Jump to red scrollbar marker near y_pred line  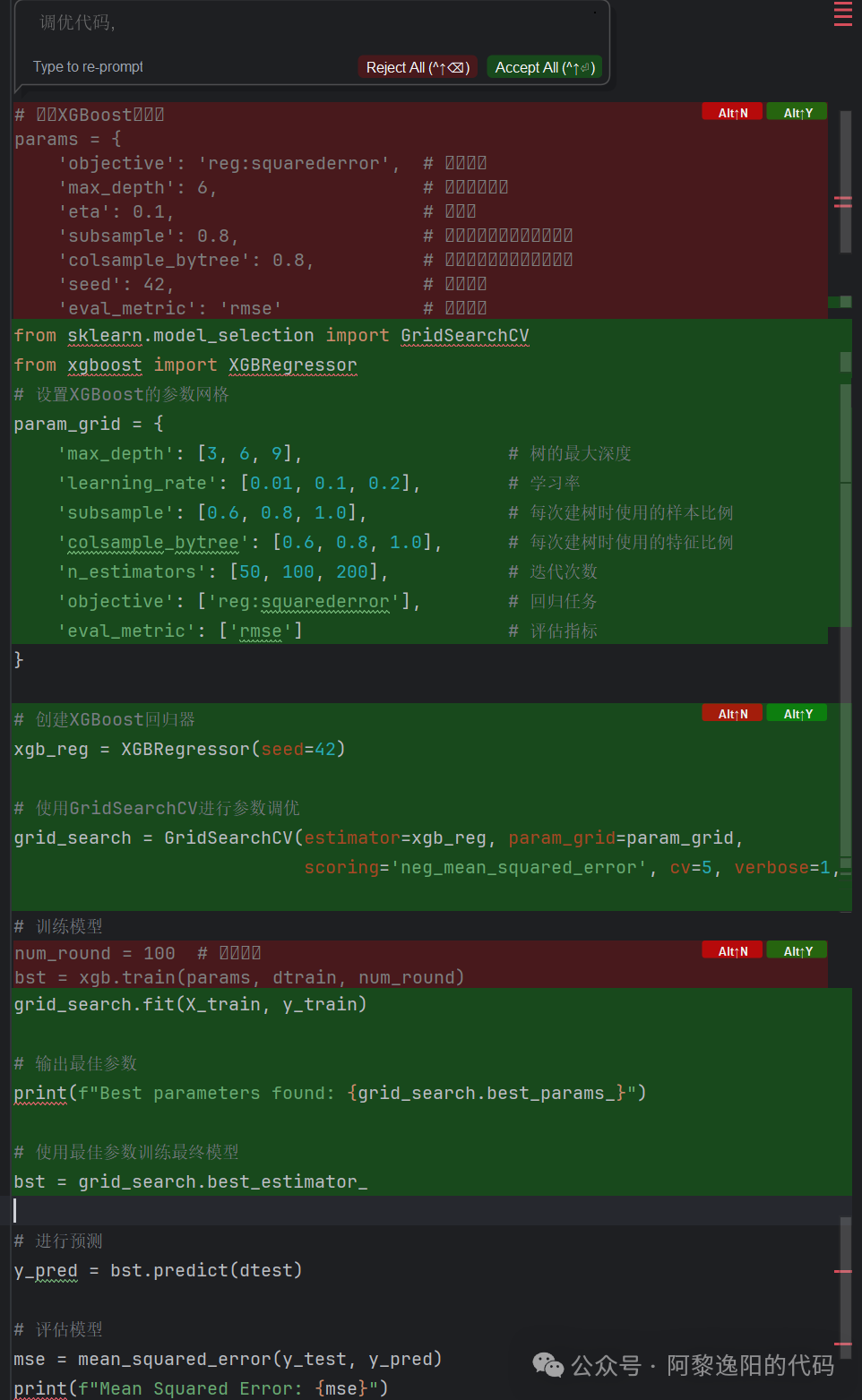point(843,1271)
